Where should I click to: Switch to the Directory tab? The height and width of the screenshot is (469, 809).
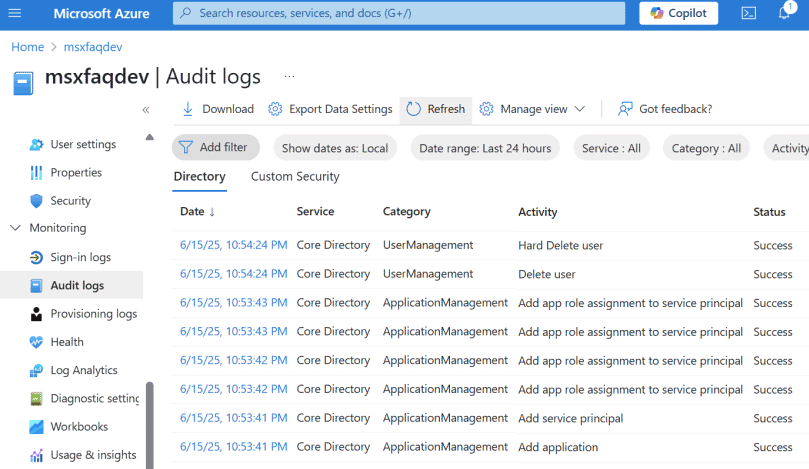(200, 177)
